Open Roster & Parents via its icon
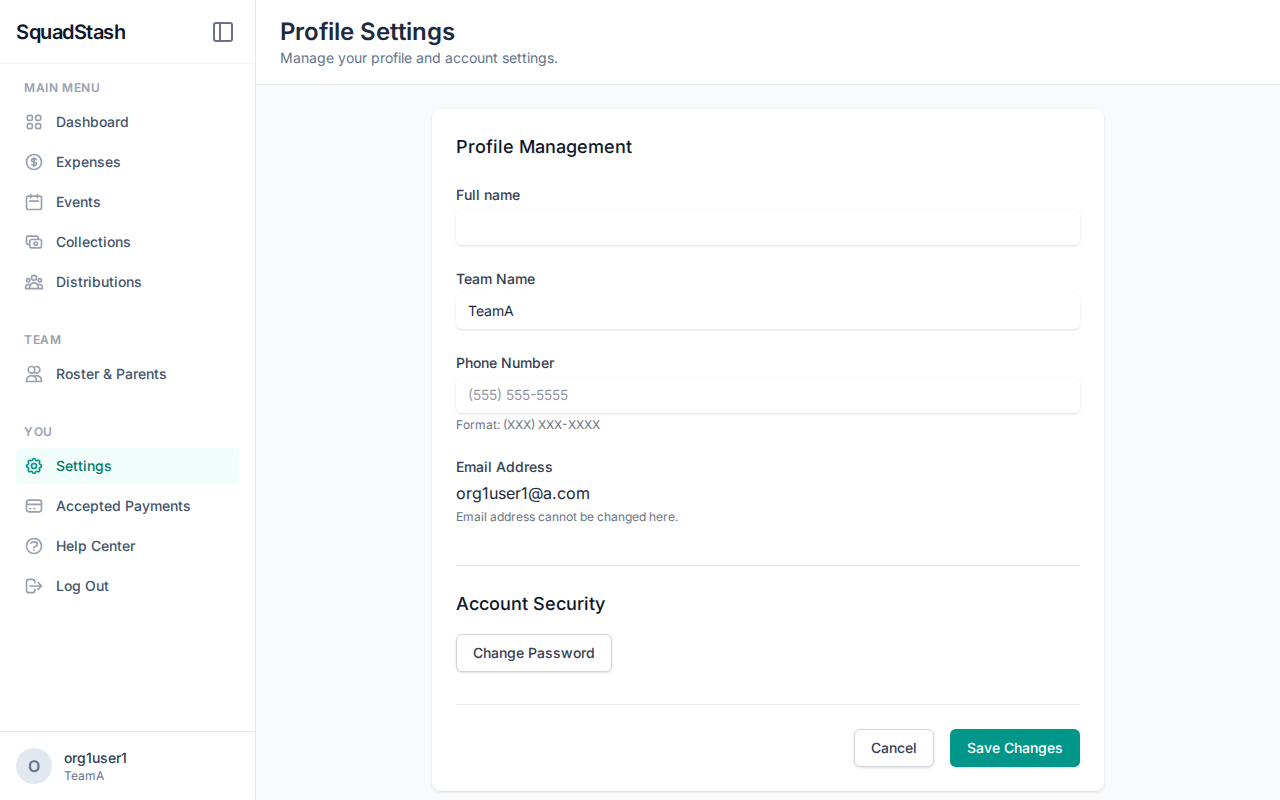 coord(33,373)
